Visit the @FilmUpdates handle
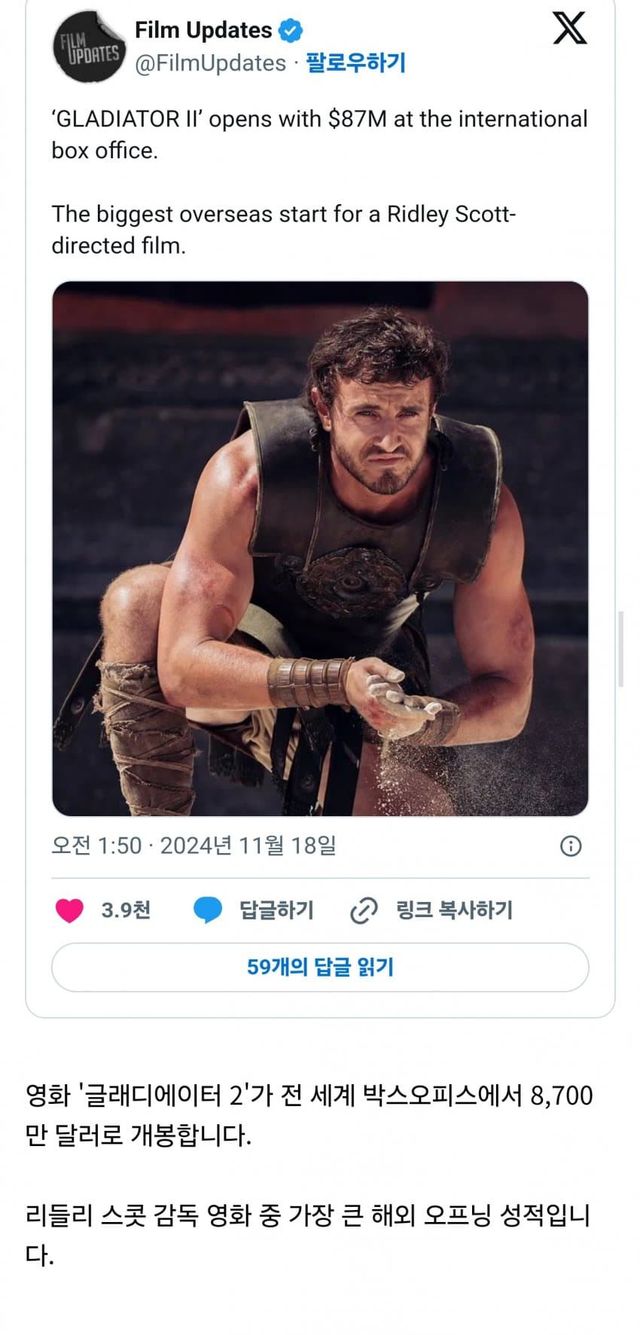Image resolution: width=640 pixels, height=1335 pixels. (210, 63)
